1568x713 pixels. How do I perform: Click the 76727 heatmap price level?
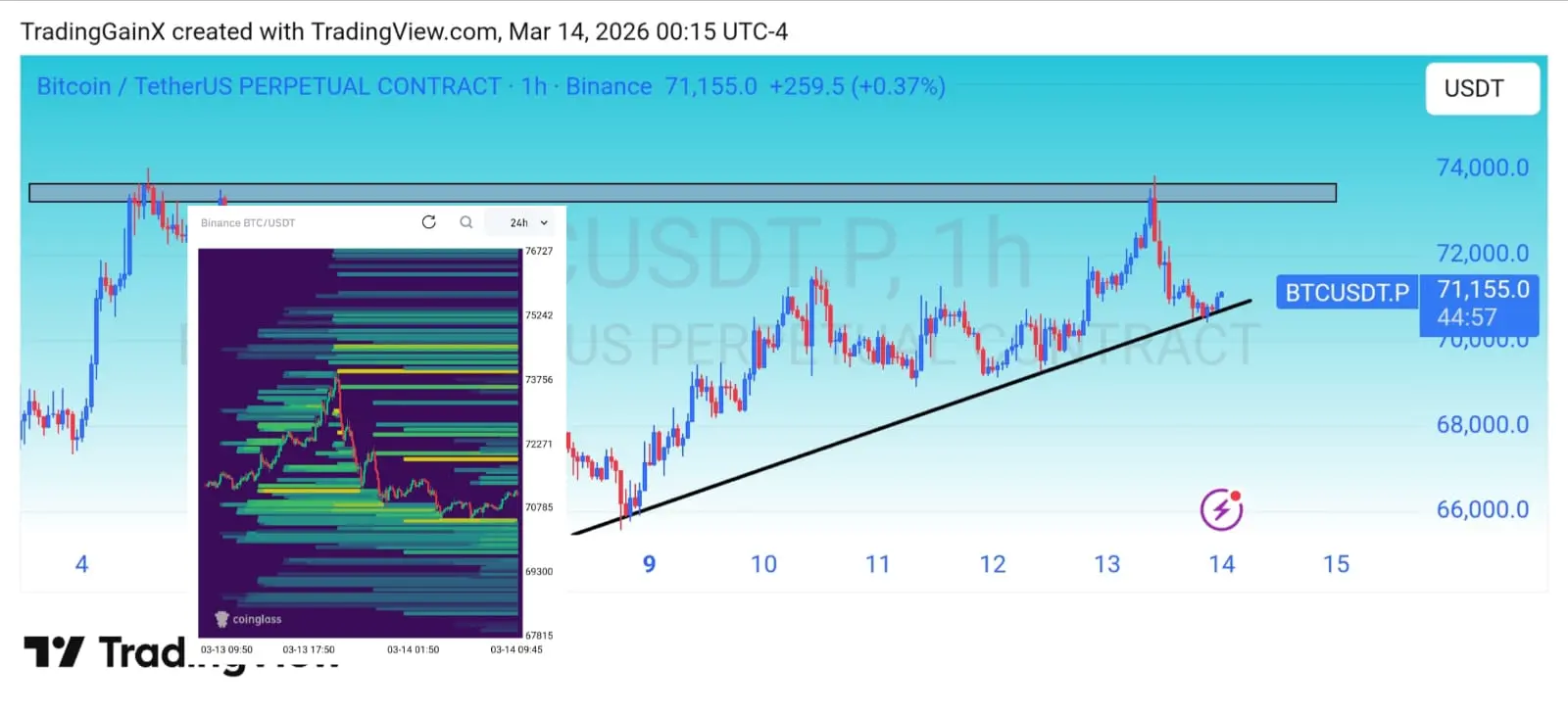(539, 252)
